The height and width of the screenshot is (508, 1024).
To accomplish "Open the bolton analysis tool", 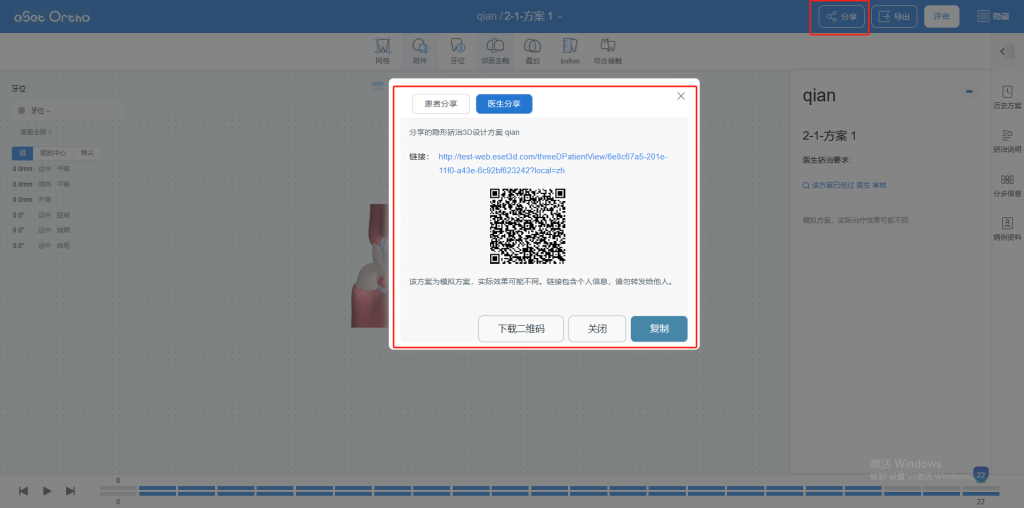I will pyautogui.click(x=570, y=51).
